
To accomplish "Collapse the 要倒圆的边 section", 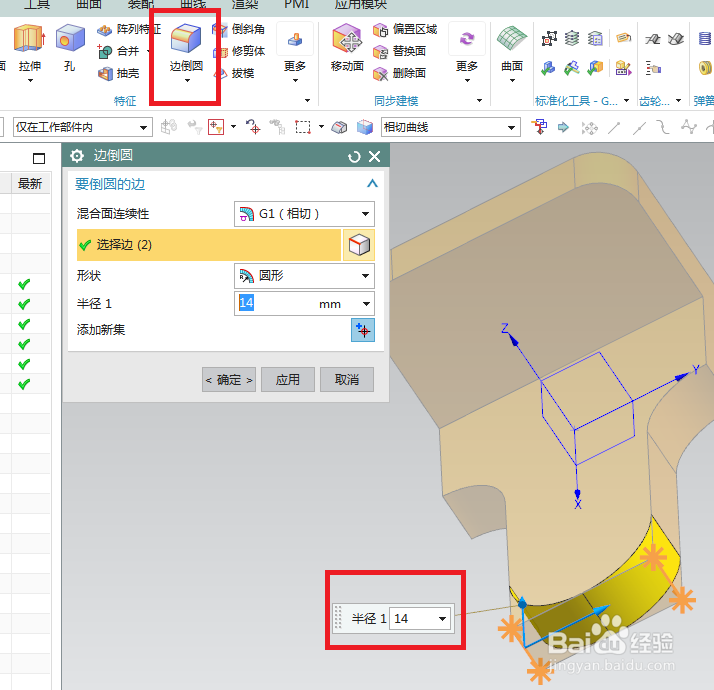I will (x=372, y=184).
